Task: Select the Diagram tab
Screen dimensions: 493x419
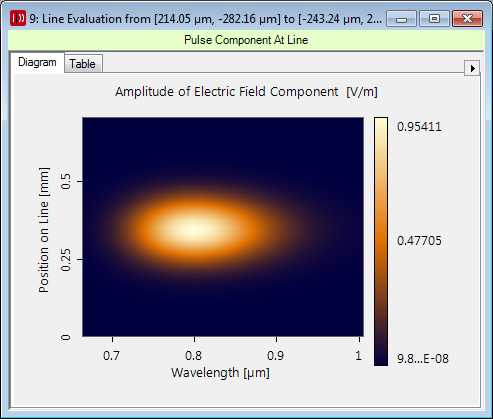Action: 37,62
